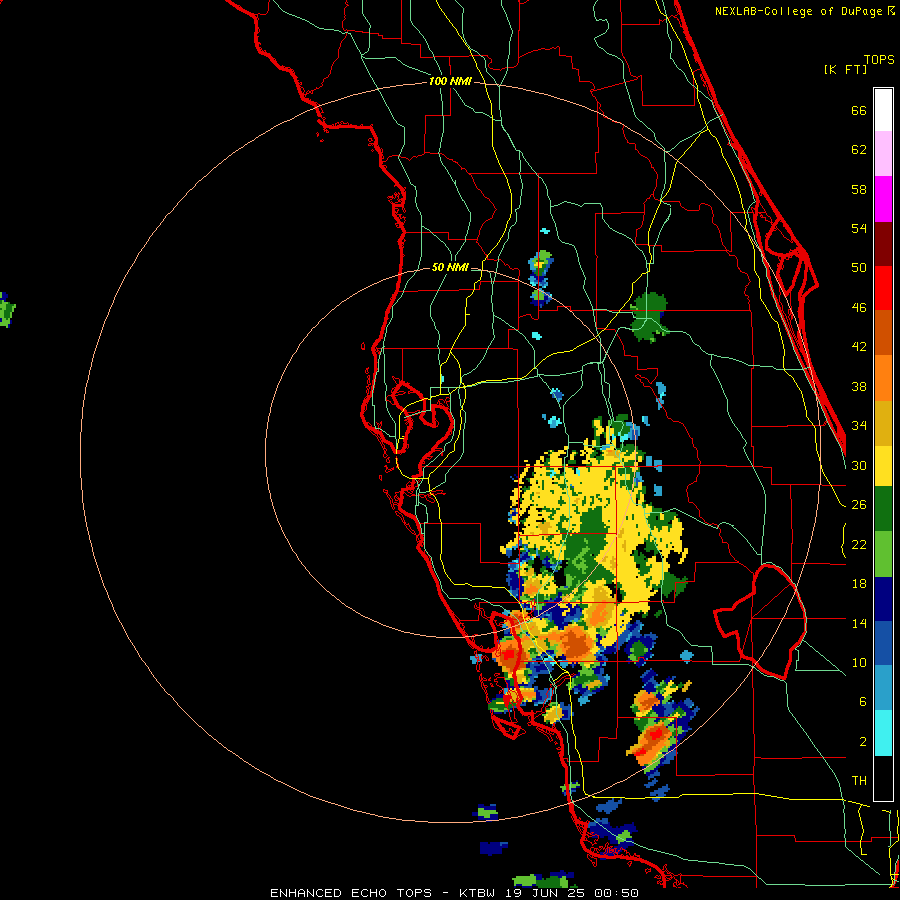Select the 14 value on the legend

(859, 623)
